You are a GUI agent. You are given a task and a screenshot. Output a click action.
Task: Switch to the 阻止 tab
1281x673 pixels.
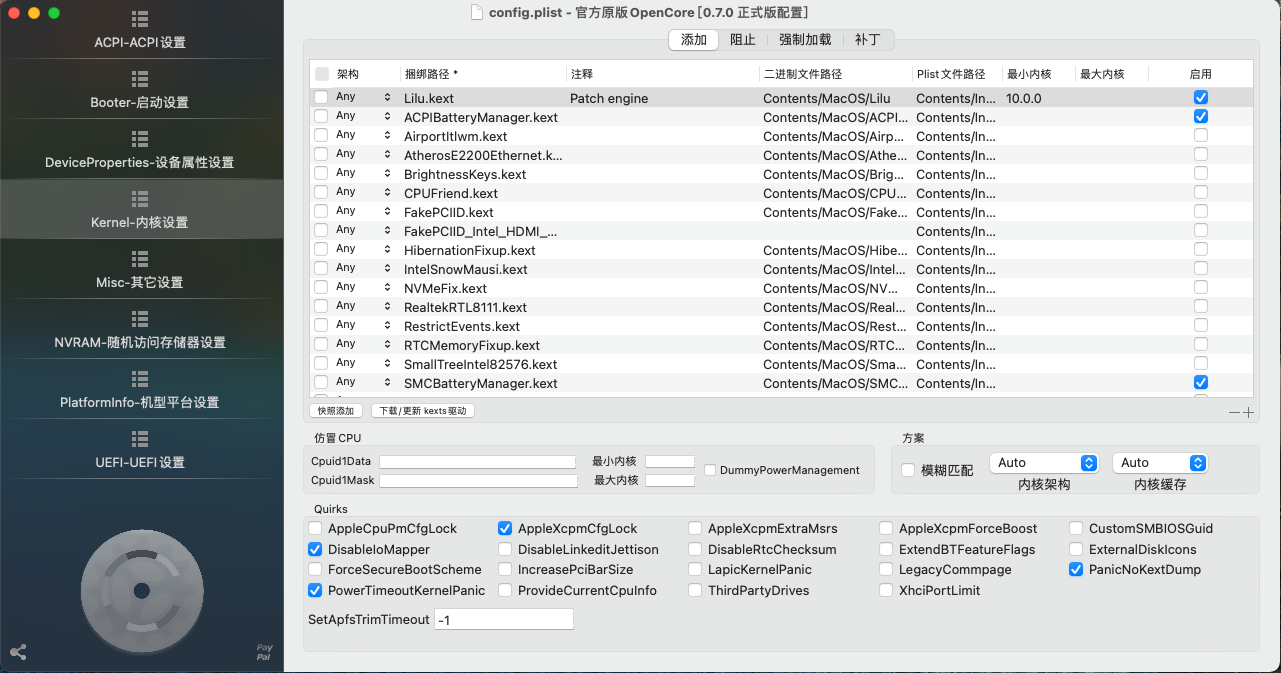[x=743, y=40]
